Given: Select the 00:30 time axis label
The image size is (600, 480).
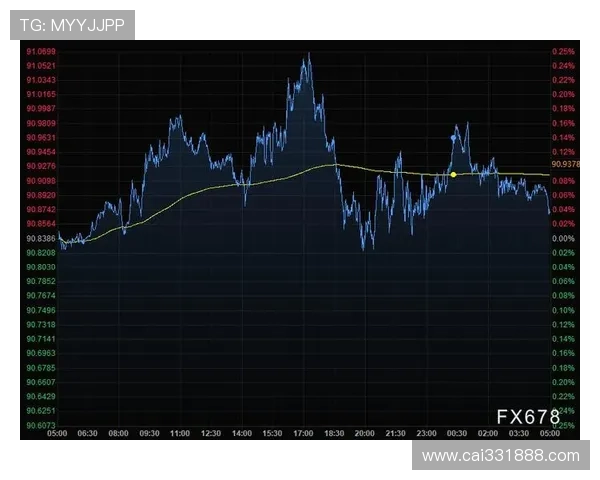Looking at the screenshot, I should tap(457, 433).
